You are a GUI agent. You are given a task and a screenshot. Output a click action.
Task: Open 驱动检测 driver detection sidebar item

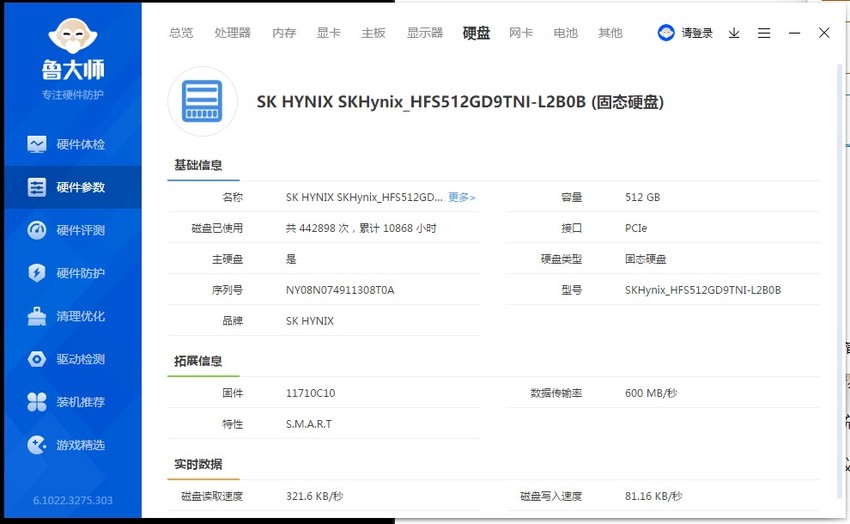pos(73,359)
